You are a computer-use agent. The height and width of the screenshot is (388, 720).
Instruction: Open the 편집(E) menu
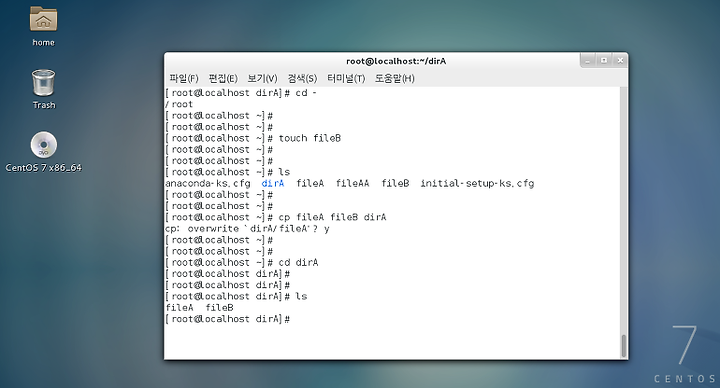(x=223, y=79)
